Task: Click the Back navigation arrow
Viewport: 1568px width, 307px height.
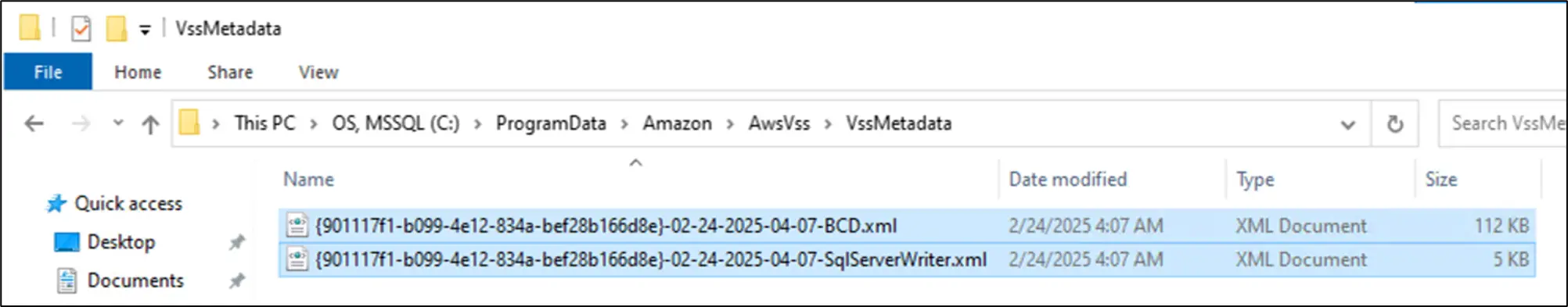Action: tap(34, 123)
